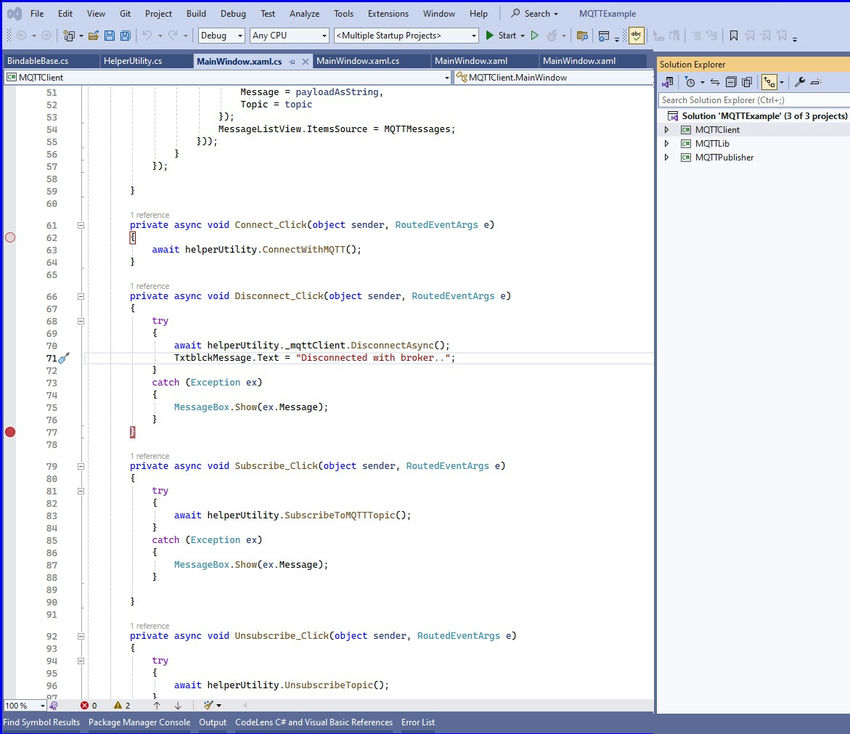
Task: Click the Search Solution Explorer field
Action: click(x=750, y=100)
